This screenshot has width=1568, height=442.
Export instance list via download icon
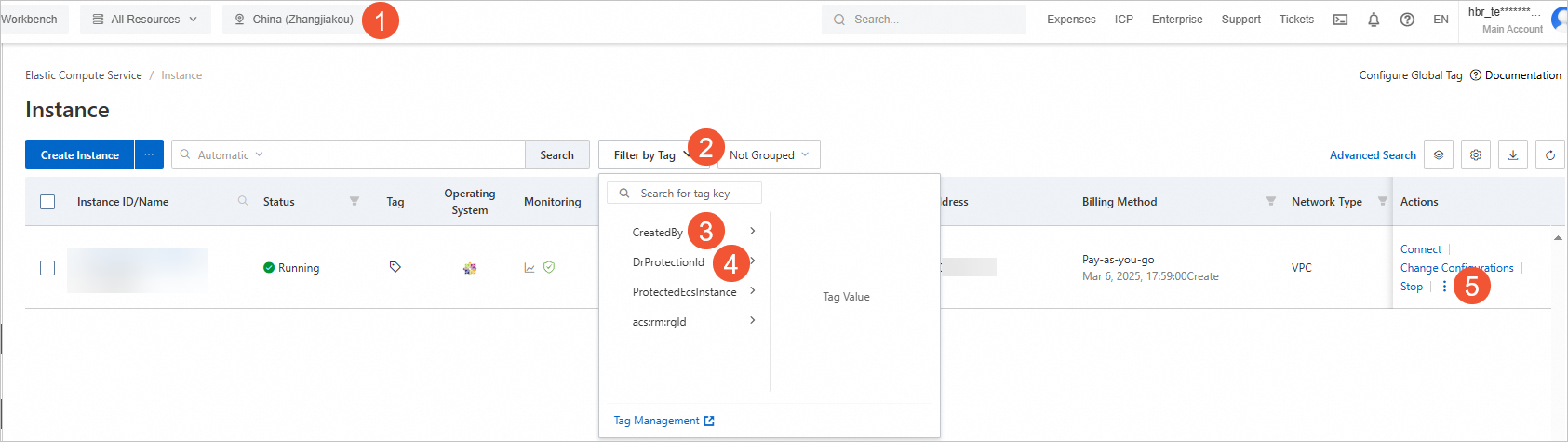tap(1513, 155)
